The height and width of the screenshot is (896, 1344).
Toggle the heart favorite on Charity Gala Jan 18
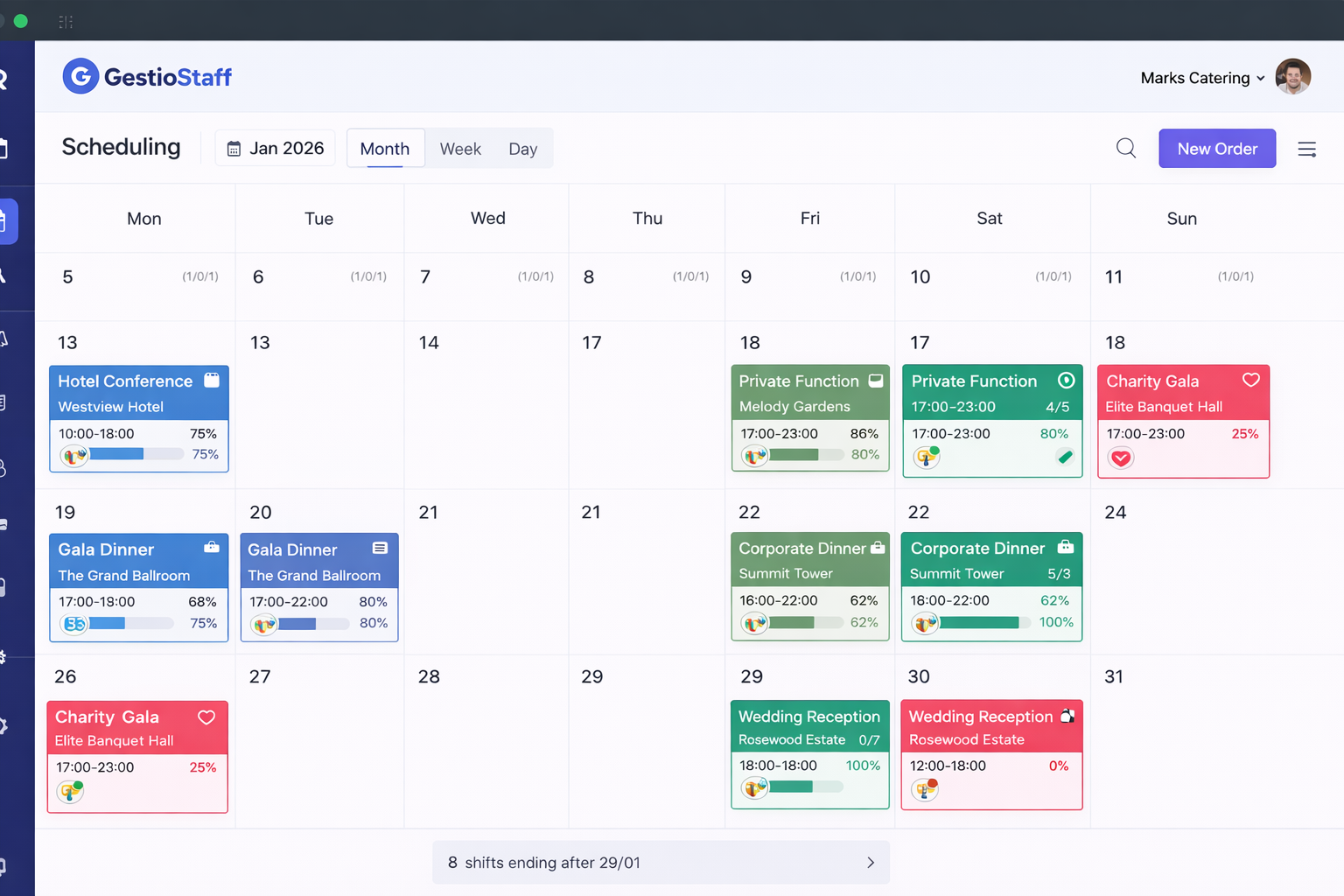[1249, 380]
